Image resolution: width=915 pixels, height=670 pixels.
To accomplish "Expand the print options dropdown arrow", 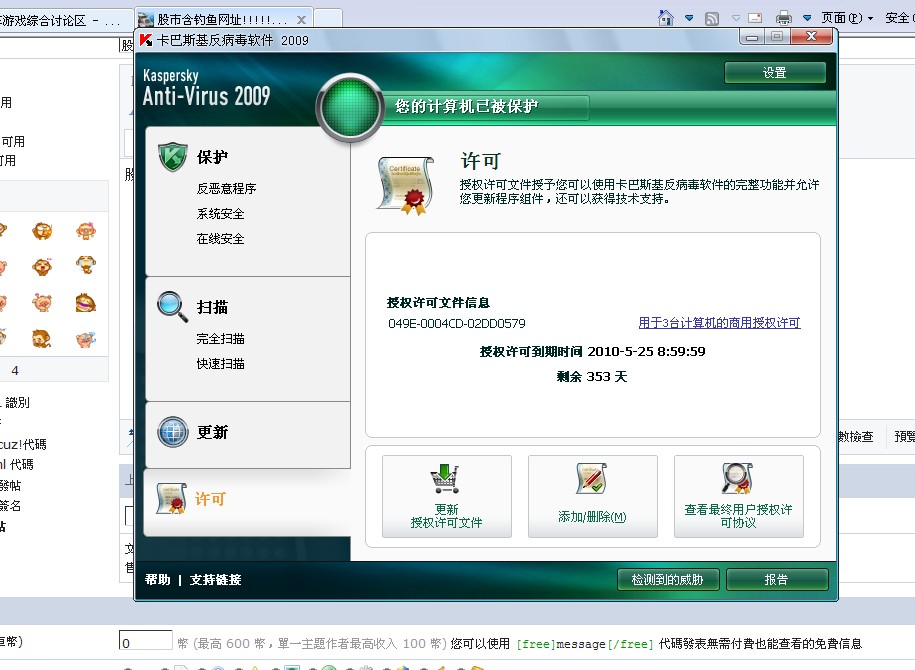I will (x=807, y=18).
